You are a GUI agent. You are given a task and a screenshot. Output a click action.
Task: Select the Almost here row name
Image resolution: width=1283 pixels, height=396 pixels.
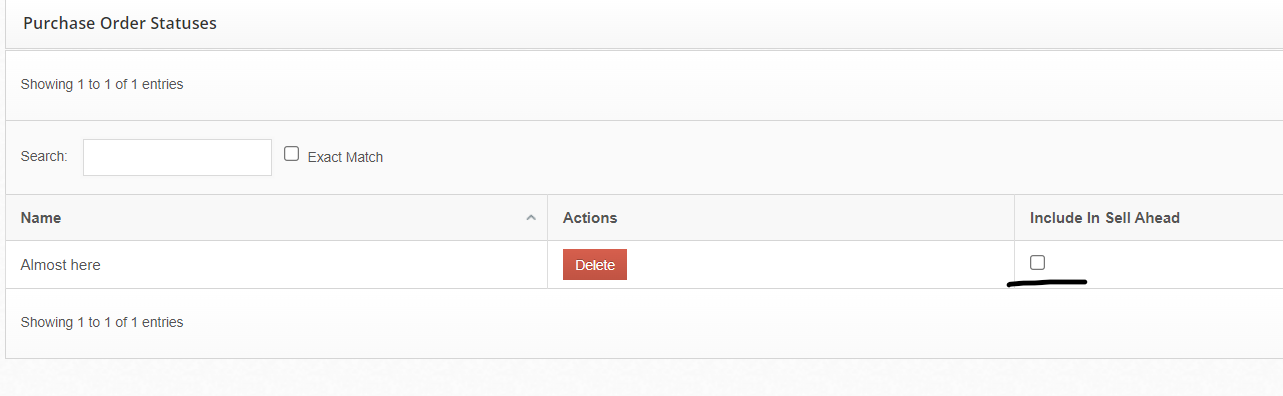61,265
